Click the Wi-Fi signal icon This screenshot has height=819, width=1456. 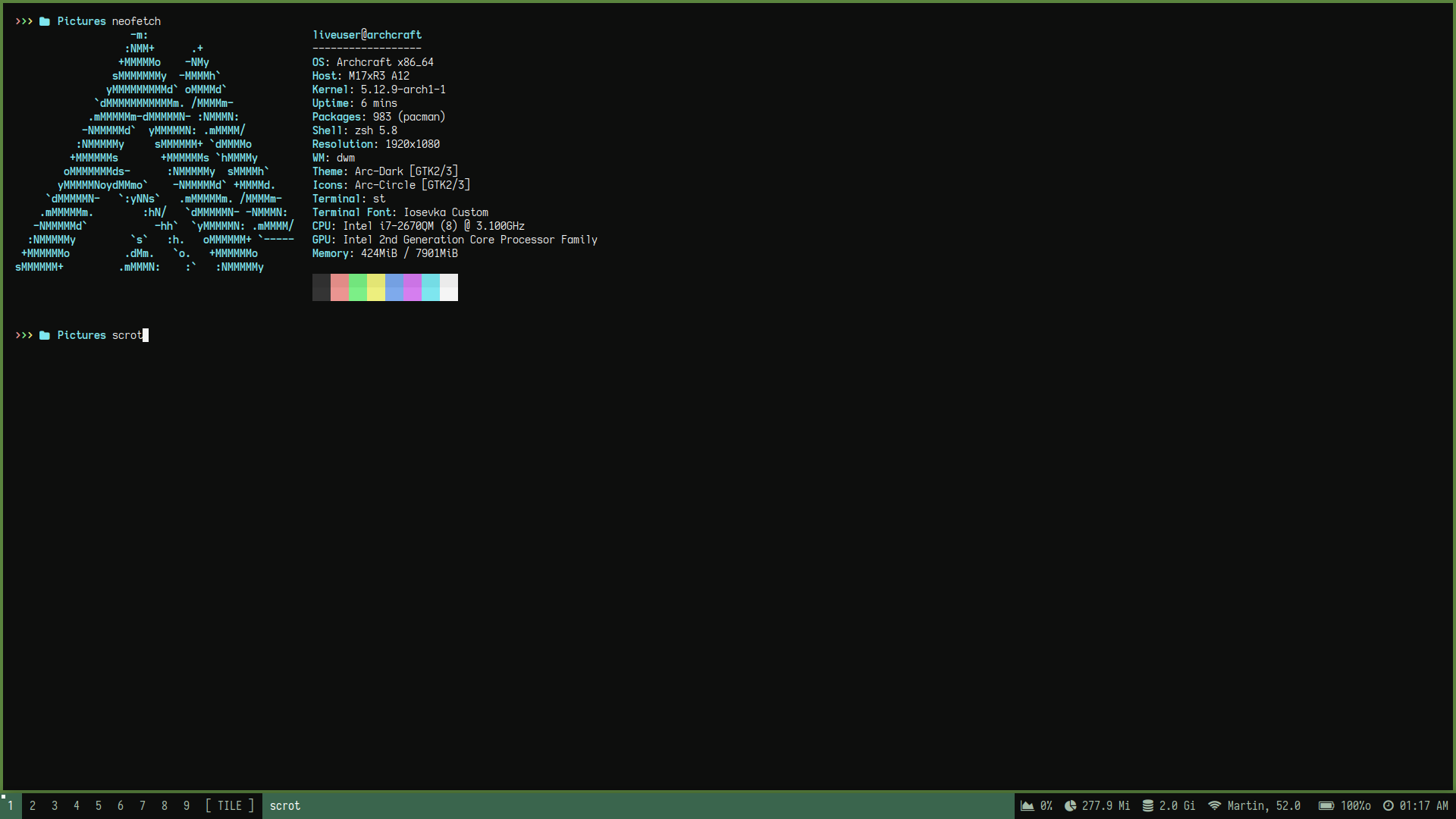tap(1214, 805)
